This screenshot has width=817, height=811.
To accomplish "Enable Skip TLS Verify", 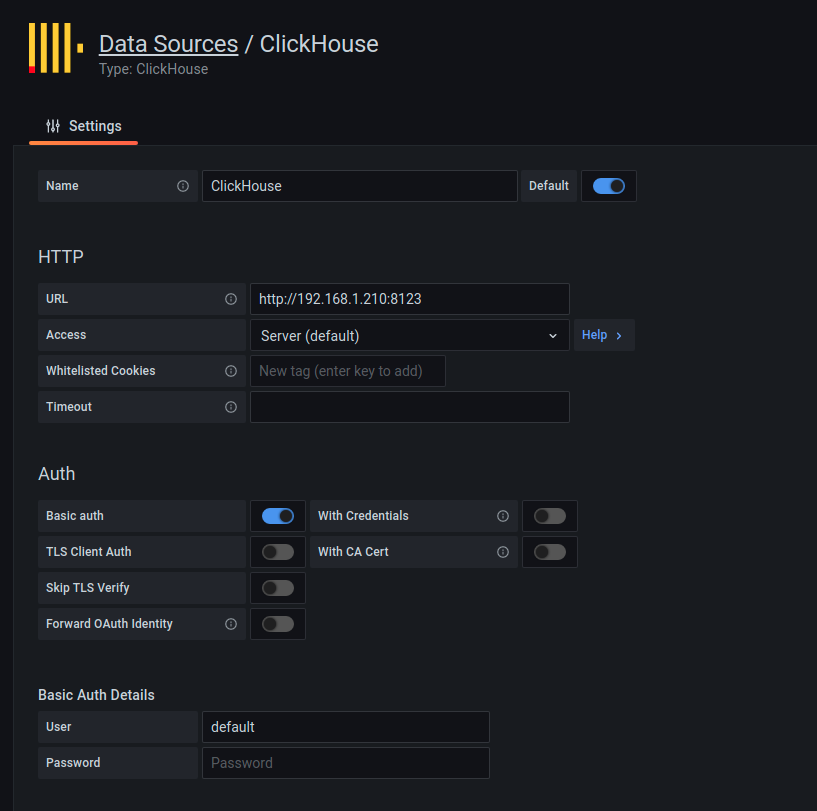I will click(x=277, y=587).
